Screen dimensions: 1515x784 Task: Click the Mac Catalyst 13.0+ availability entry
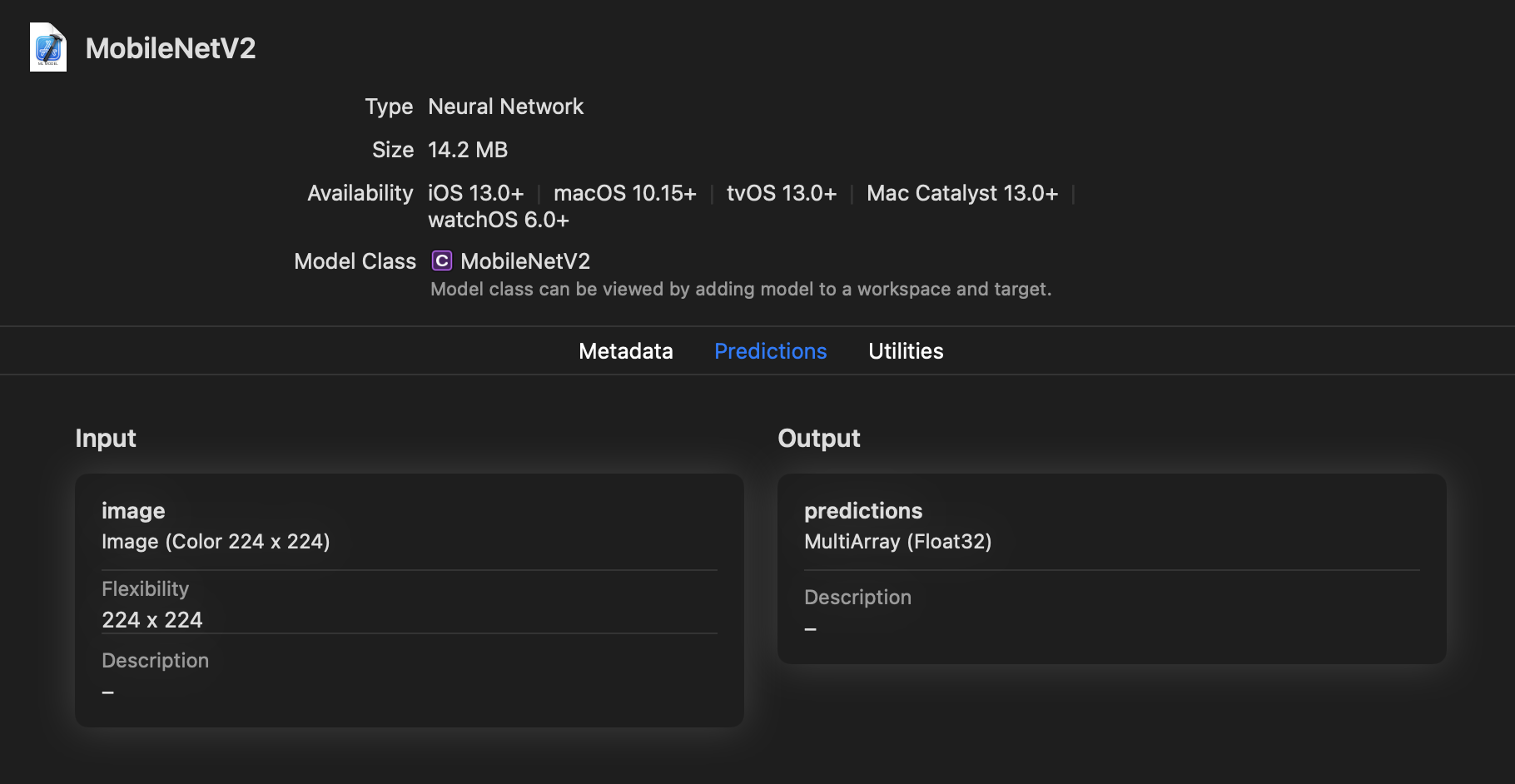[962, 193]
